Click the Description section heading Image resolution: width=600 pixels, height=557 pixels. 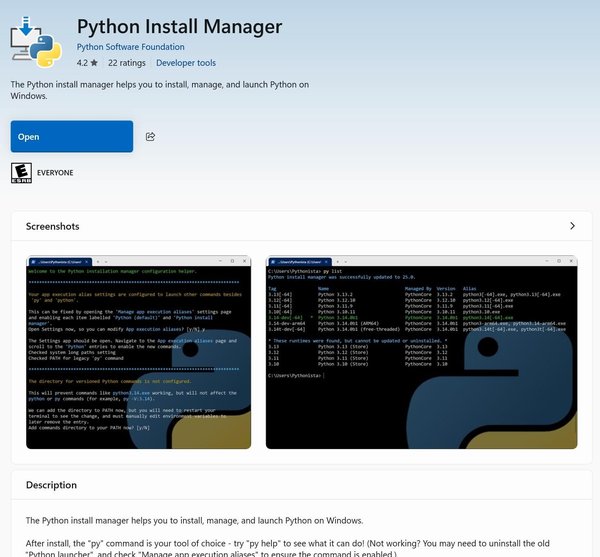[51, 485]
